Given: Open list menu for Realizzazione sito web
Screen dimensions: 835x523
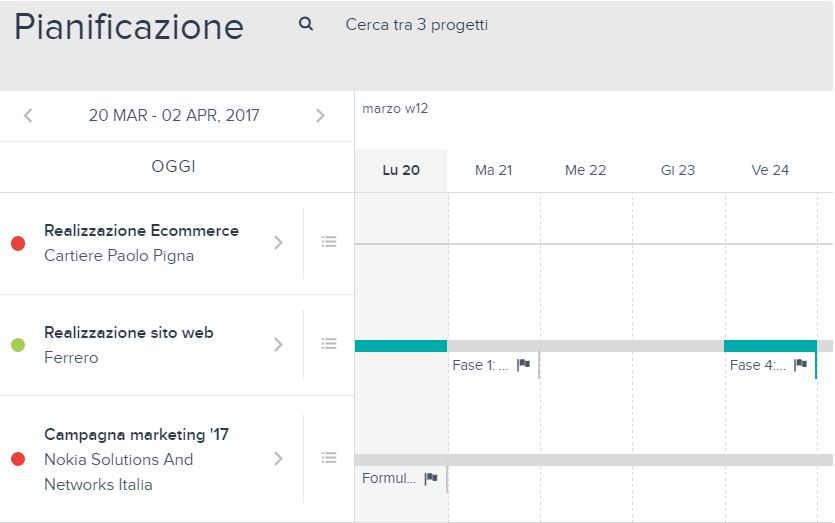Looking at the screenshot, I should coord(329,344).
